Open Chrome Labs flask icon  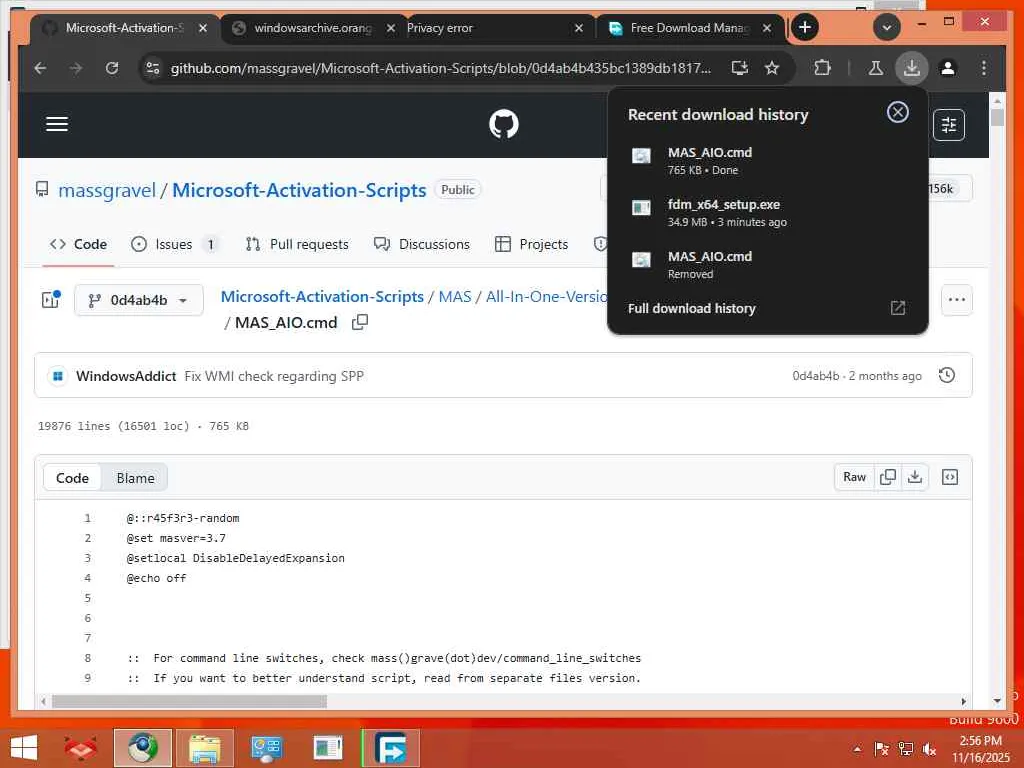[876, 68]
